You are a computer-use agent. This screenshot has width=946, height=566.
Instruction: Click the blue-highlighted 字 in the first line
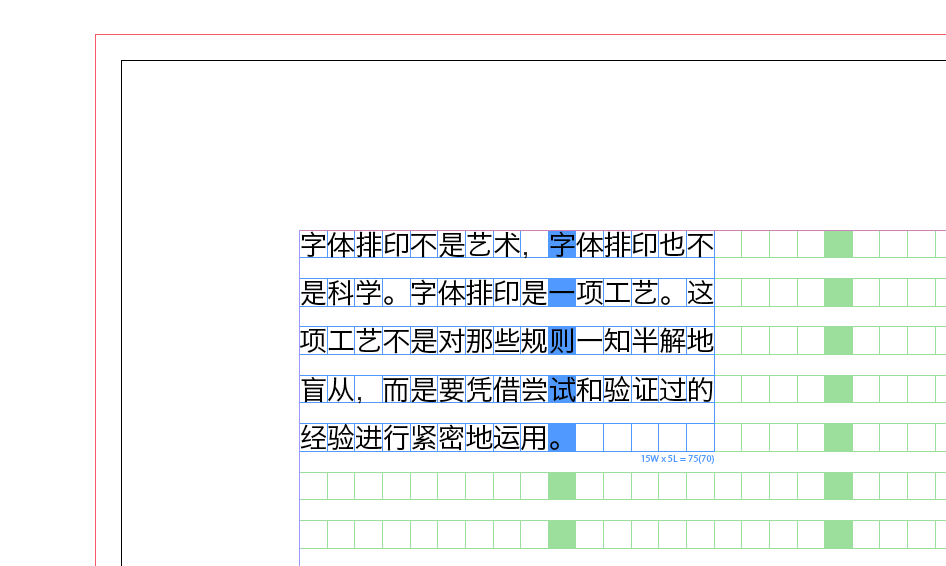(x=562, y=245)
